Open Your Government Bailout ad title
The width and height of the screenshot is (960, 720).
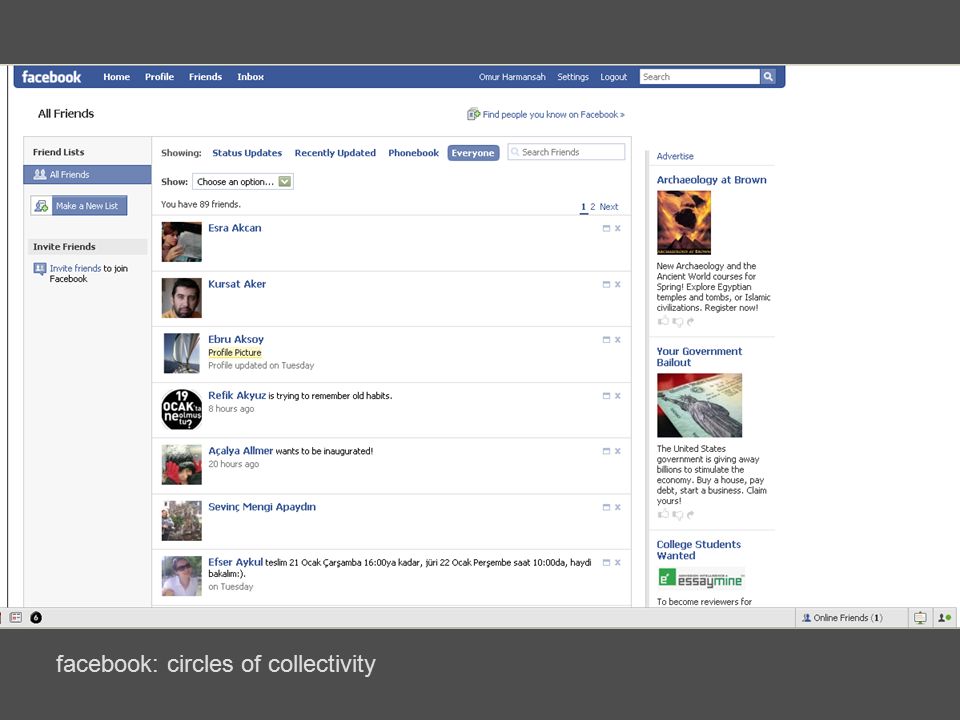[x=699, y=357]
